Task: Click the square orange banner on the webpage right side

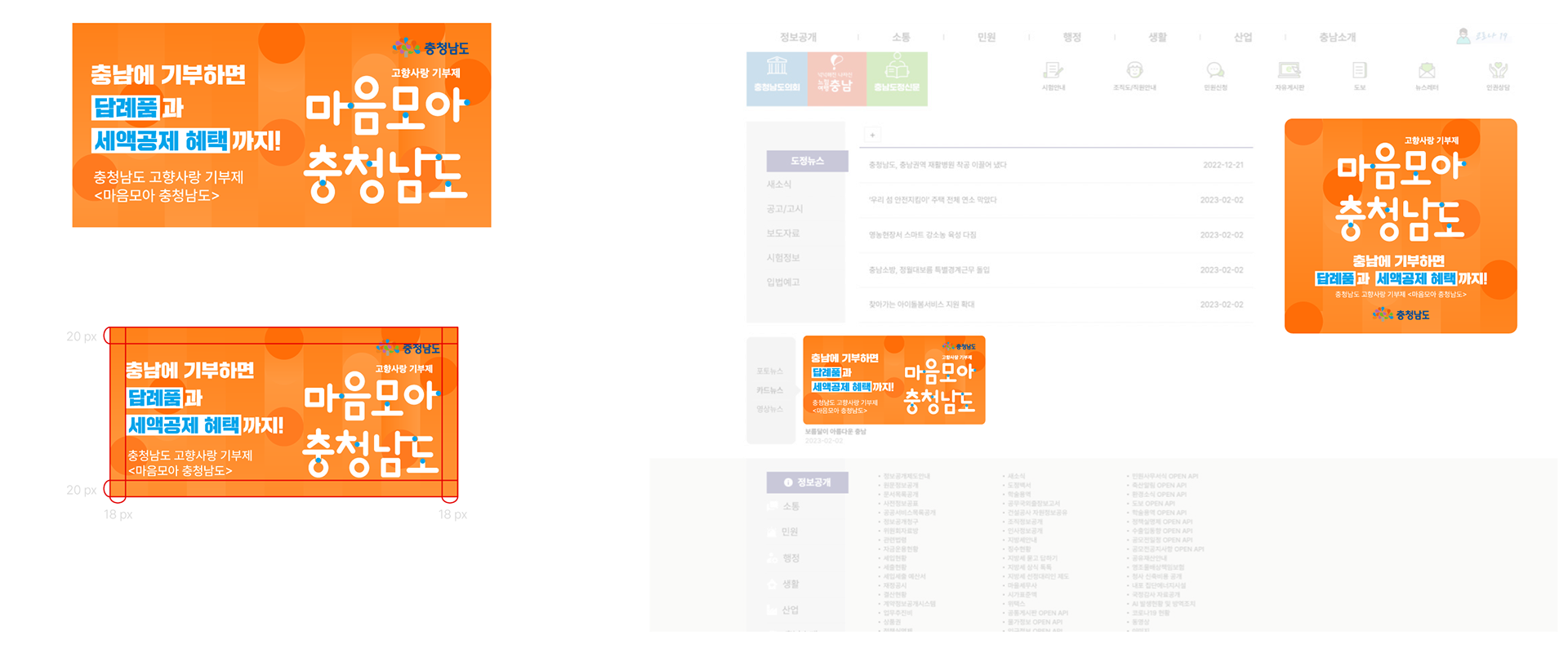Action: tap(1401, 226)
